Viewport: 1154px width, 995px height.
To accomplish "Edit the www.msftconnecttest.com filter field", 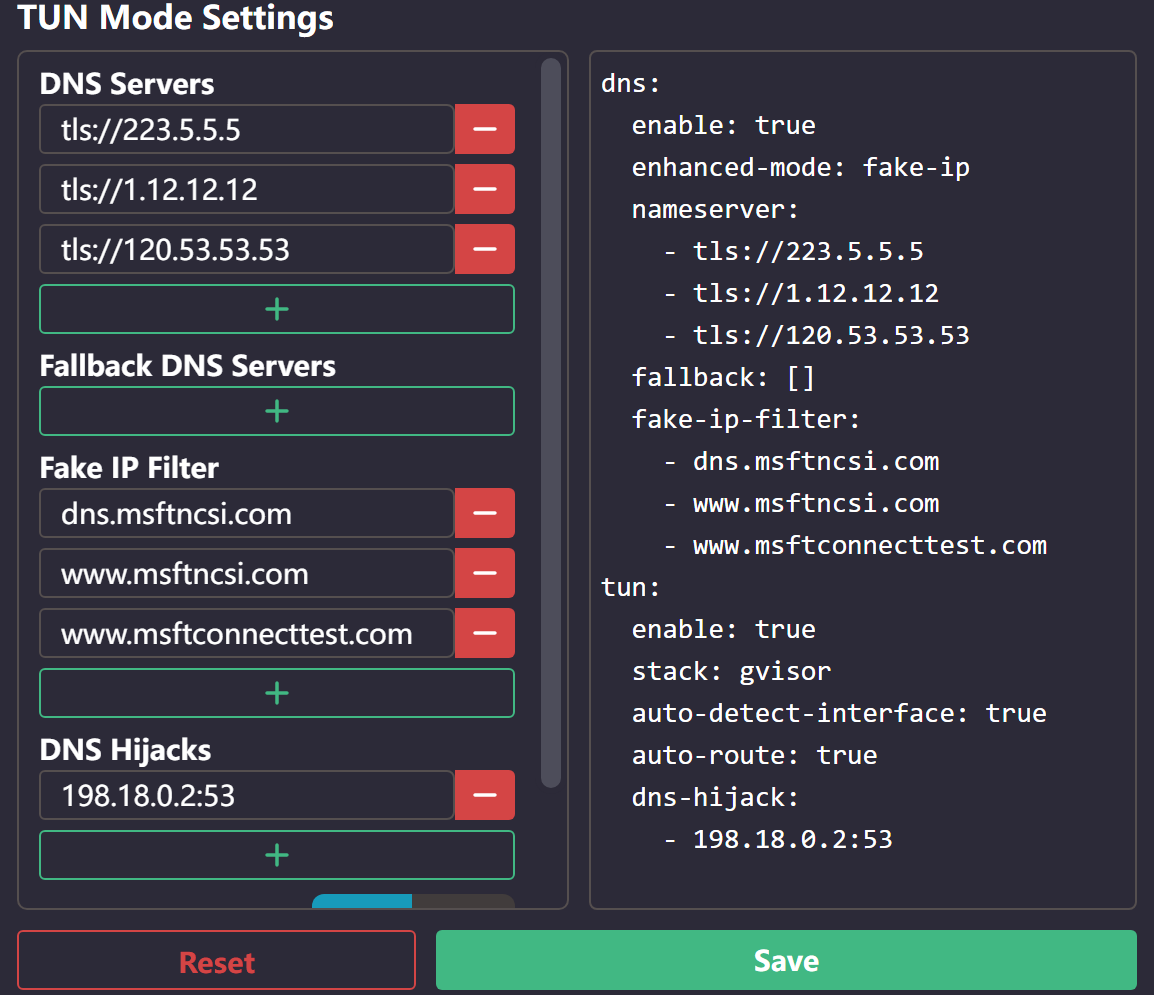I will [x=247, y=633].
